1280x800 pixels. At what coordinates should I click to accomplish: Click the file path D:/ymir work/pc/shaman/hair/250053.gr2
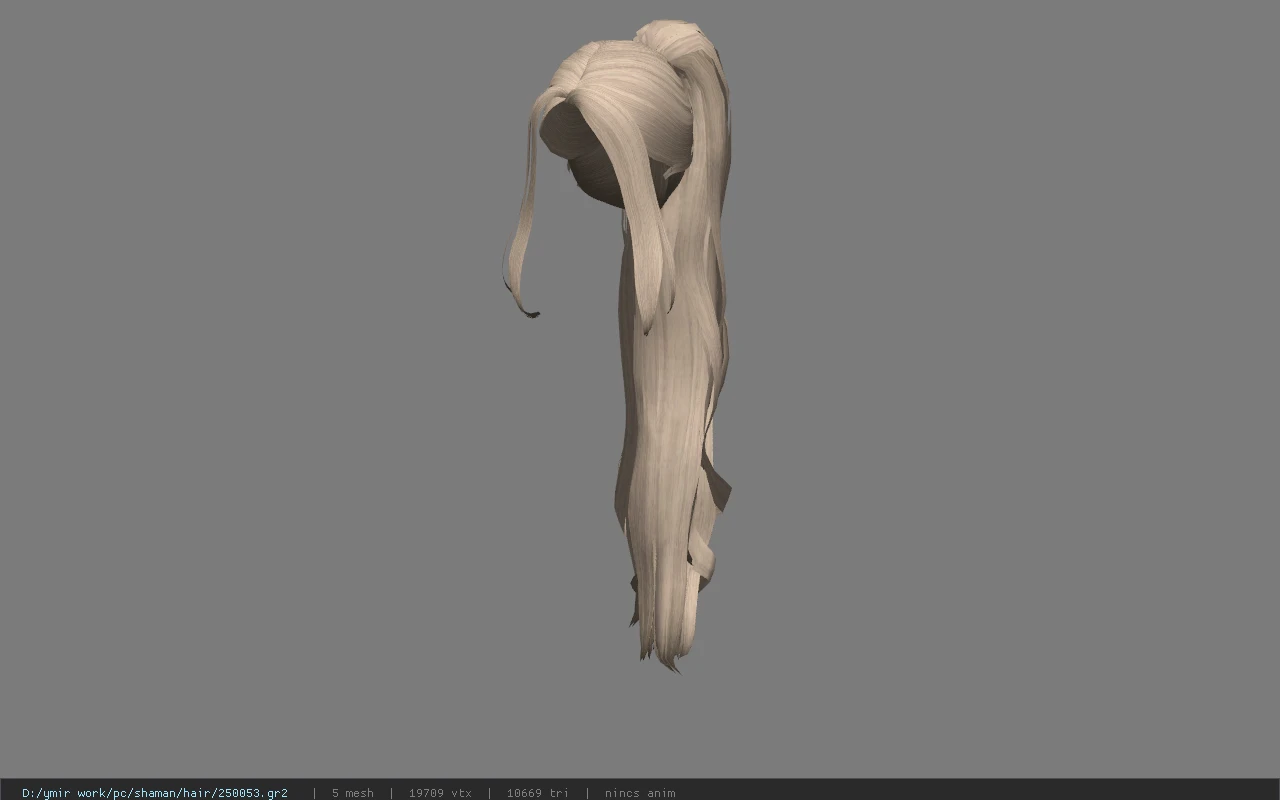click(155, 793)
